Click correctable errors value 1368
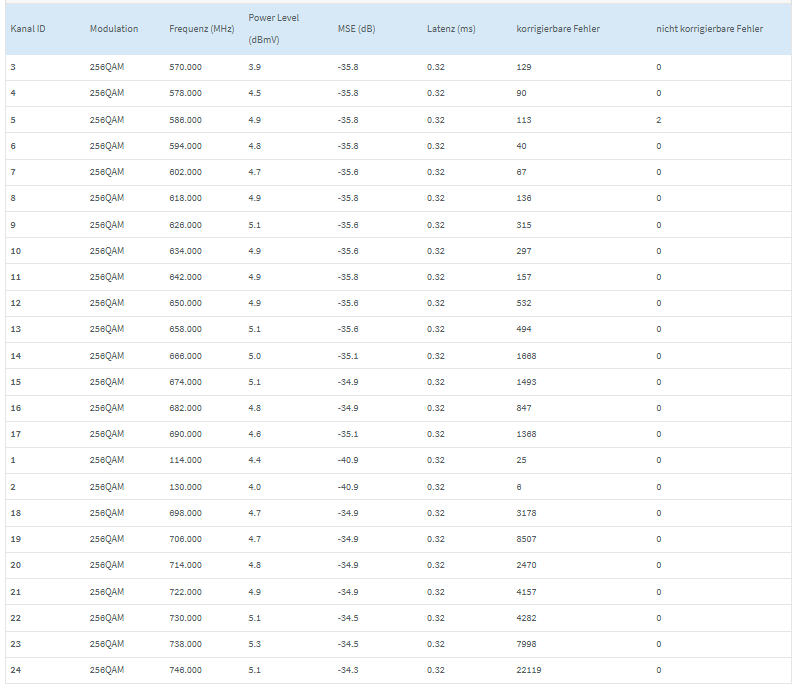801x691 pixels. click(526, 434)
